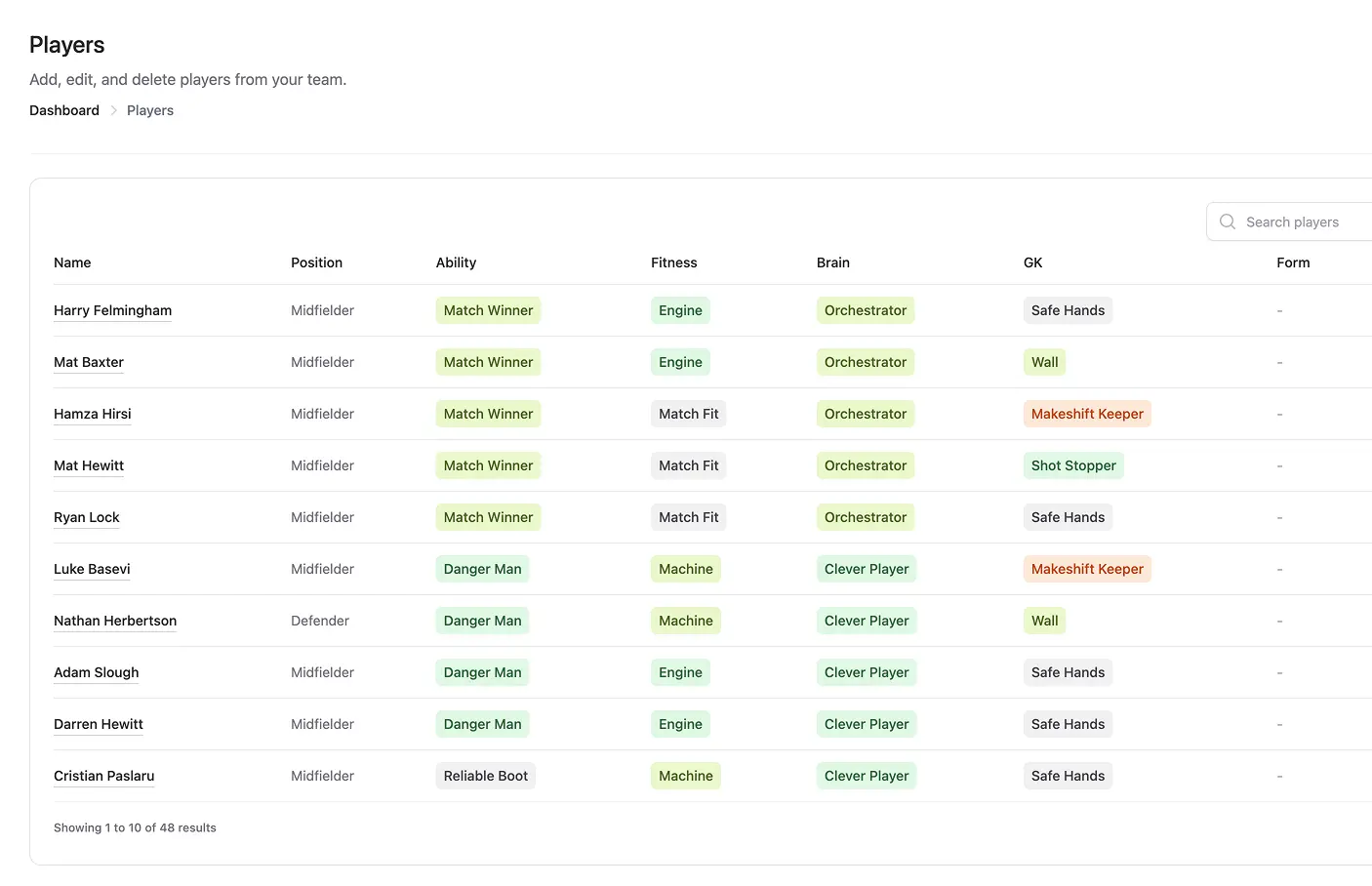Click the Danger Man badge for Adam Slough
This screenshot has height=886, width=1372.
(482, 672)
